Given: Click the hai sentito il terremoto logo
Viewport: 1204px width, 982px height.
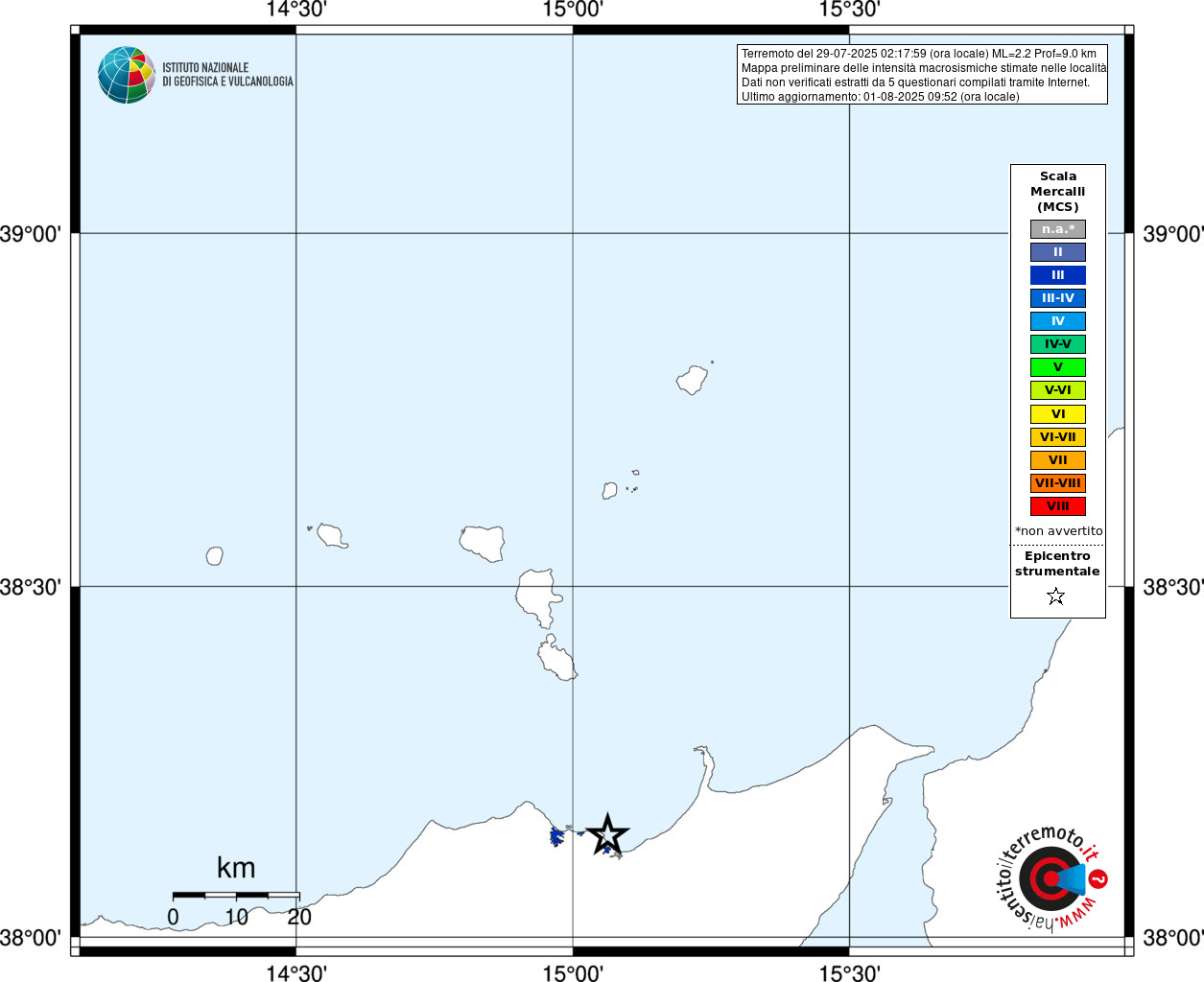Looking at the screenshot, I should (1052, 877).
